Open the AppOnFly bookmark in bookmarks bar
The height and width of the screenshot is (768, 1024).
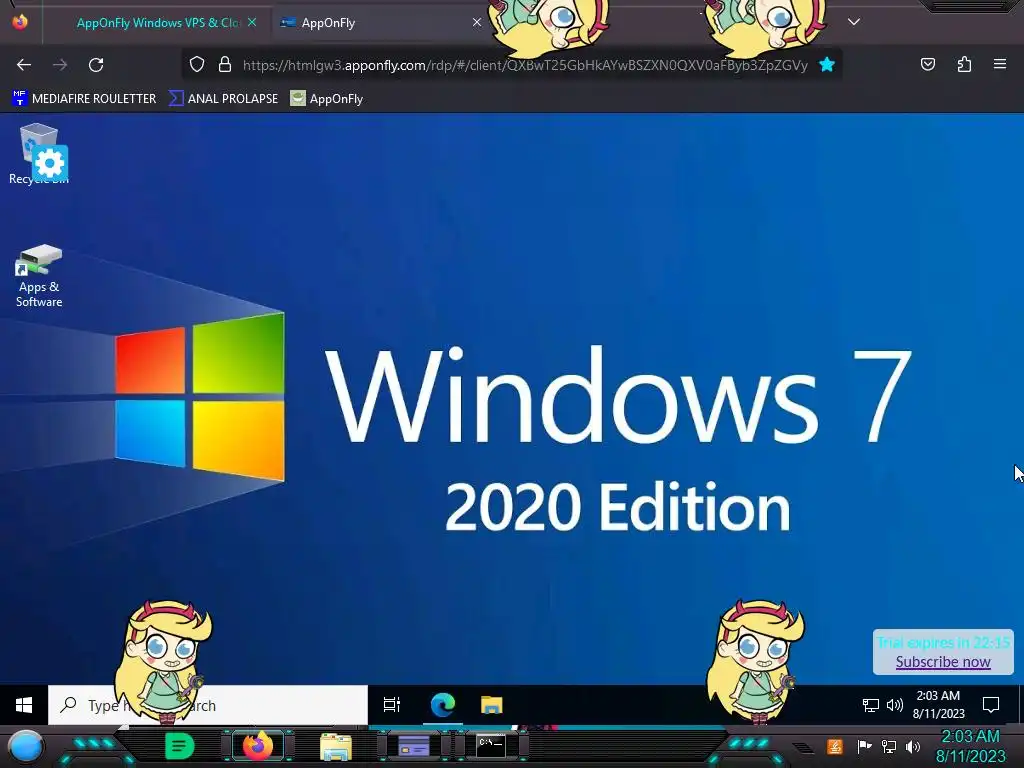coord(327,99)
